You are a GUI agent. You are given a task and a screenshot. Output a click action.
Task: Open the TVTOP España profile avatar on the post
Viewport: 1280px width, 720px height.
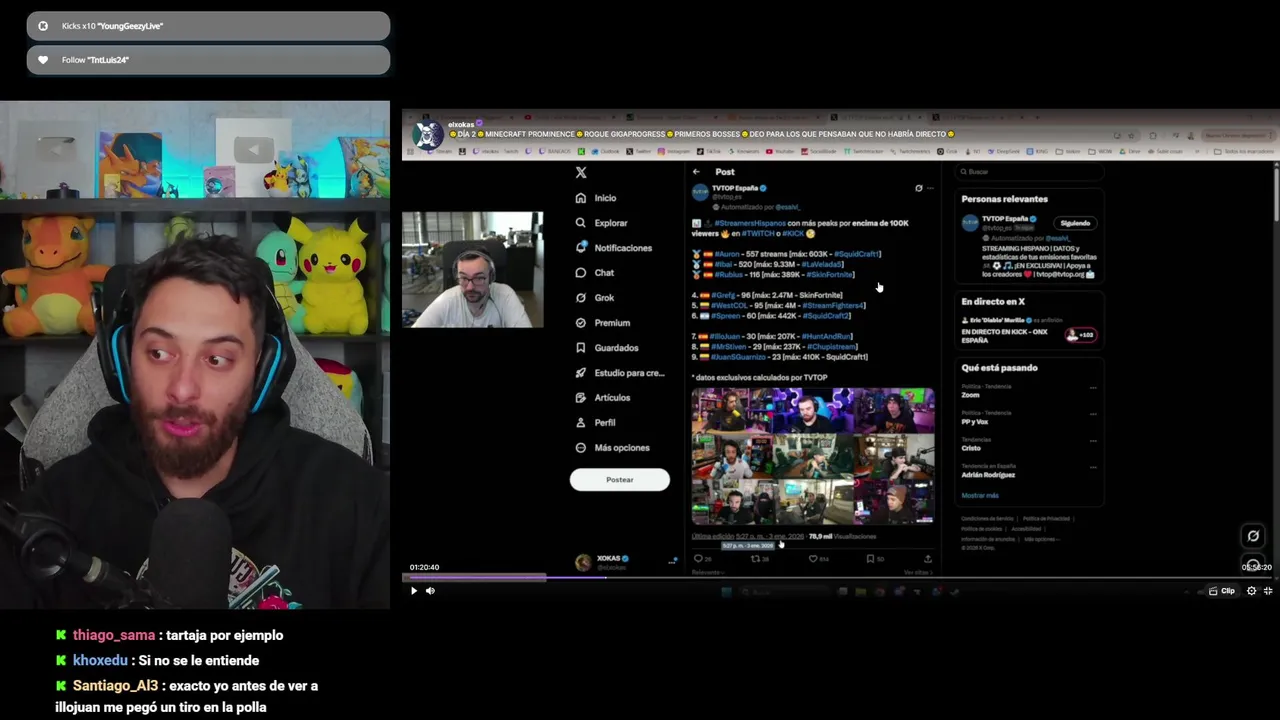click(700, 192)
